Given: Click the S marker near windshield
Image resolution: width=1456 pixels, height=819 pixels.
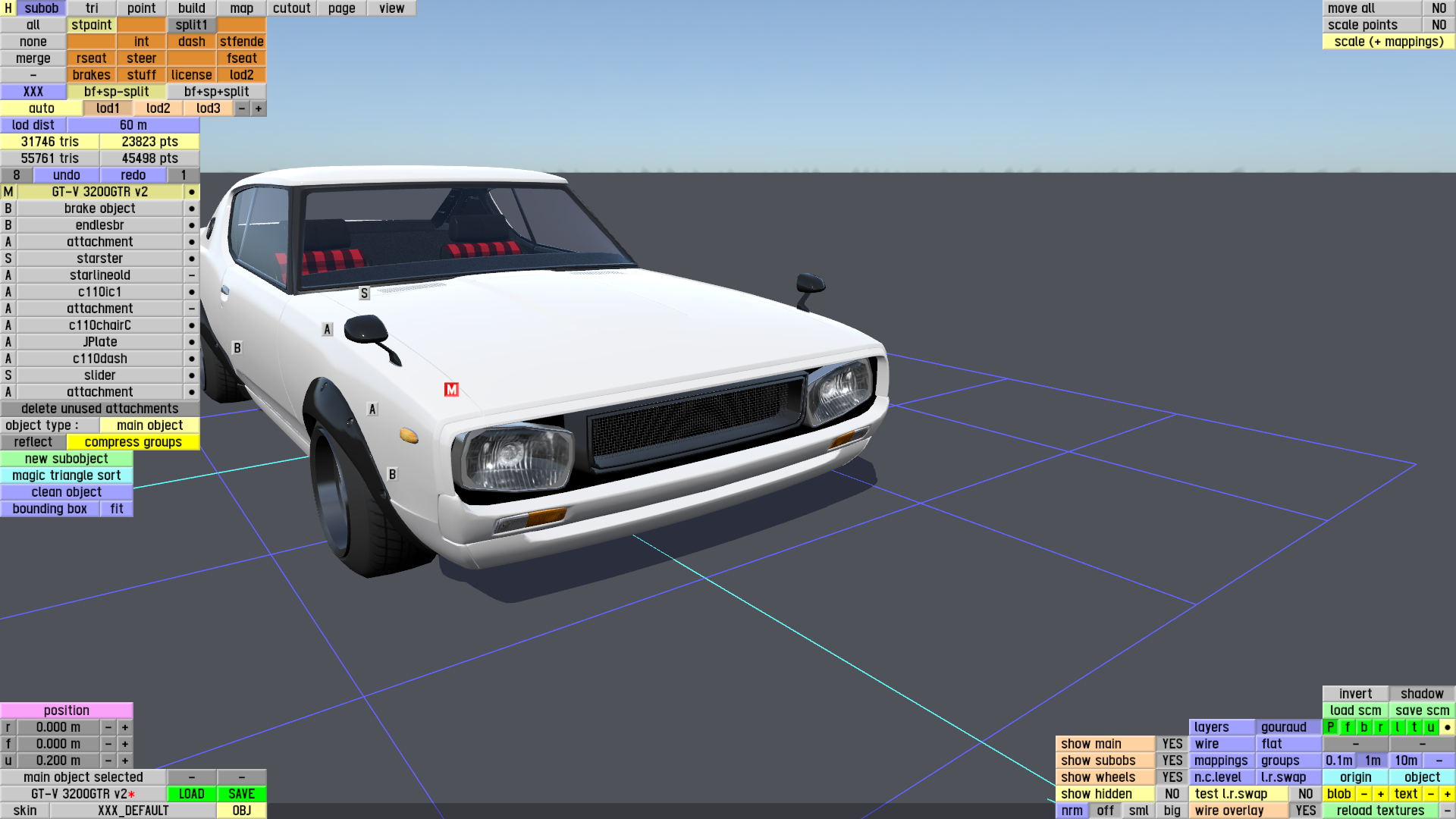Looking at the screenshot, I should tap(364, 293).
